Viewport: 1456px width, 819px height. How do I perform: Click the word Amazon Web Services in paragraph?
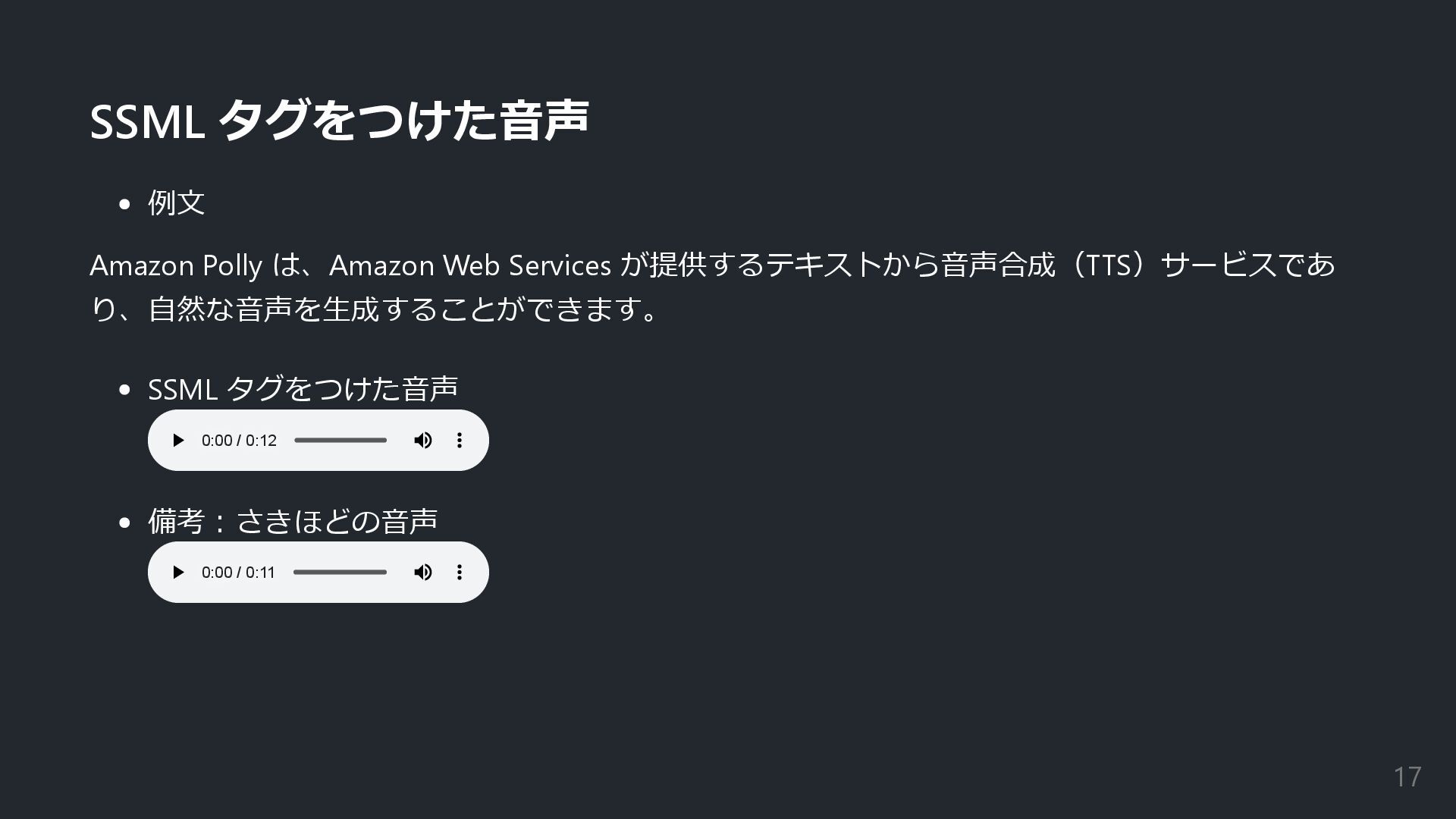coord(470,265)
